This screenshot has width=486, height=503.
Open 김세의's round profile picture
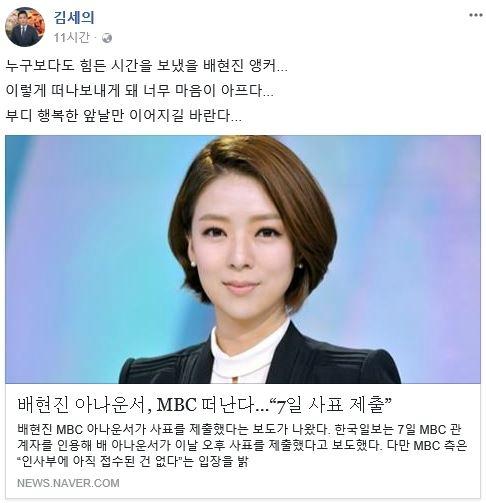pos(25,27)
